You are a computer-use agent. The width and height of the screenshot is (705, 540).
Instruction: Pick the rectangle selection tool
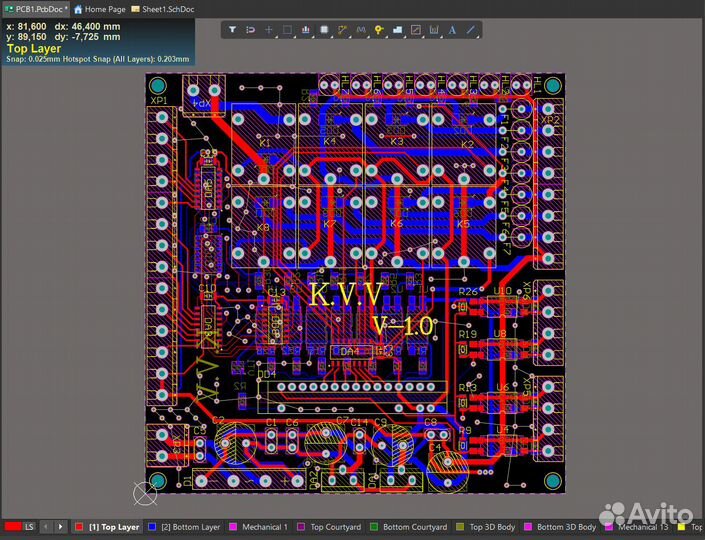pos(287,30)
